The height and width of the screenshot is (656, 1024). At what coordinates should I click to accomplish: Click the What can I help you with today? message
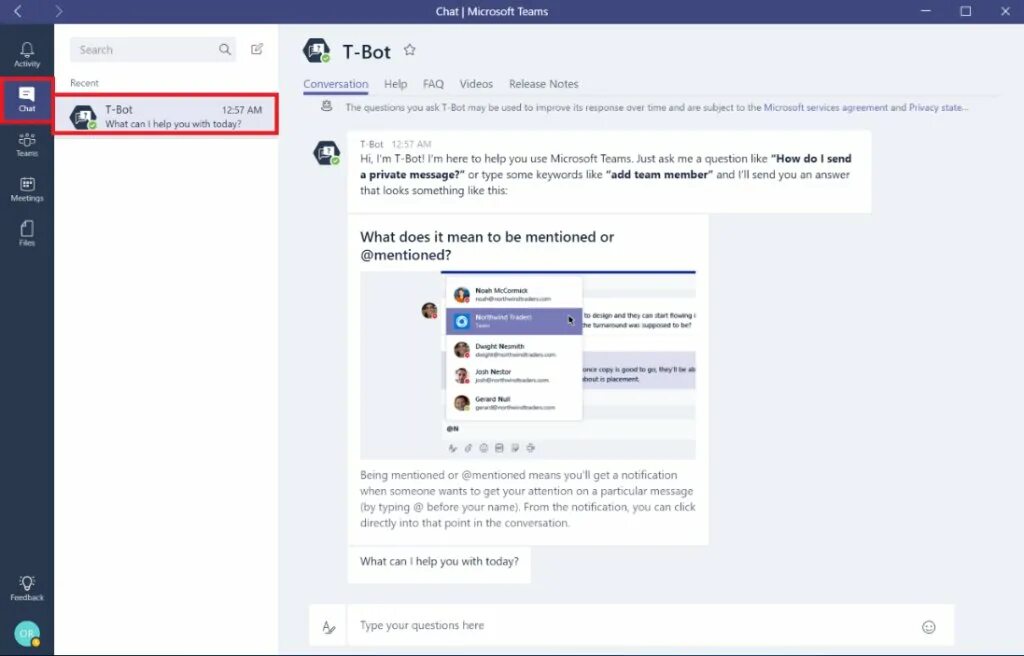tap(439, 561)
